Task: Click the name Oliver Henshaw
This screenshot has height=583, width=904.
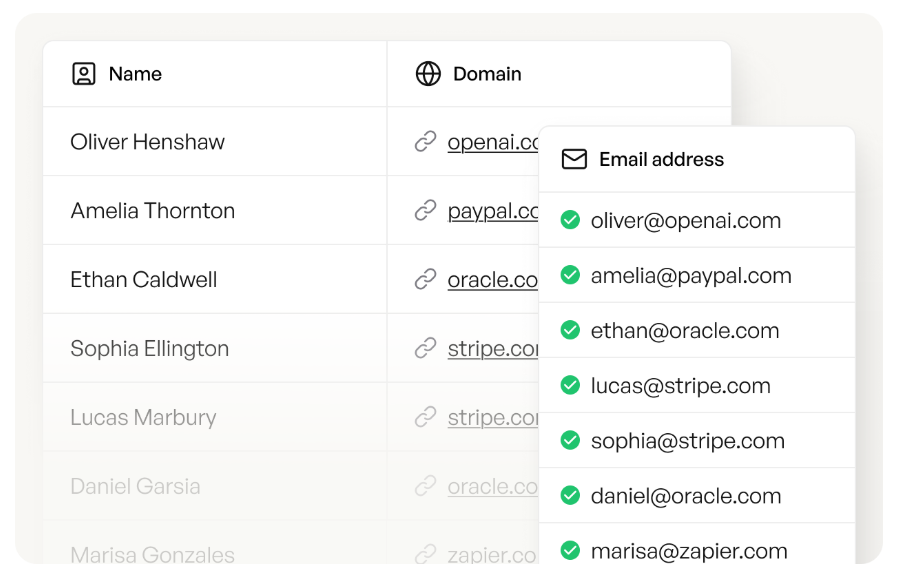Action: tap(147, 142)
